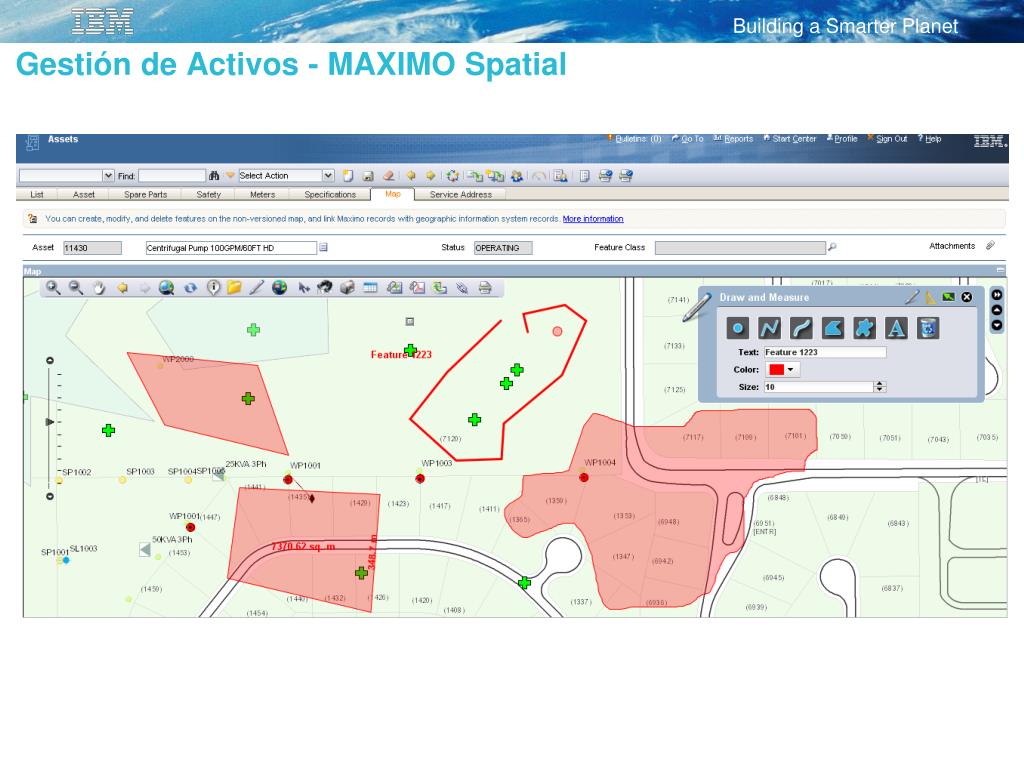Click the Go To link
The width and height of the screenshot is (1024, 768).
[692, 139]
